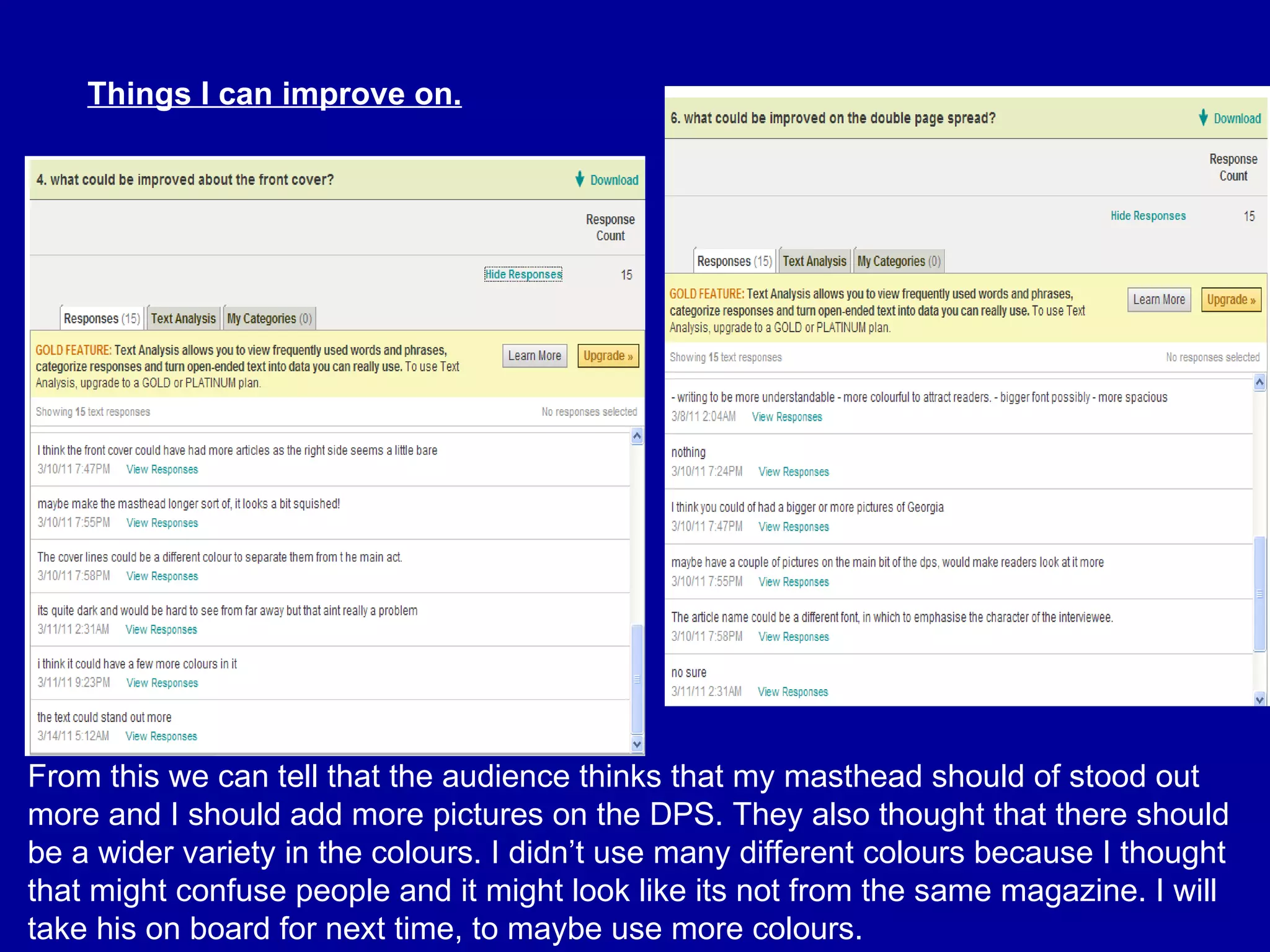Click the scrollbar thumb in question 4 response list
The height and width of the screenshot is (952, 1270).
pyautogui.click(x=637, y=679)
